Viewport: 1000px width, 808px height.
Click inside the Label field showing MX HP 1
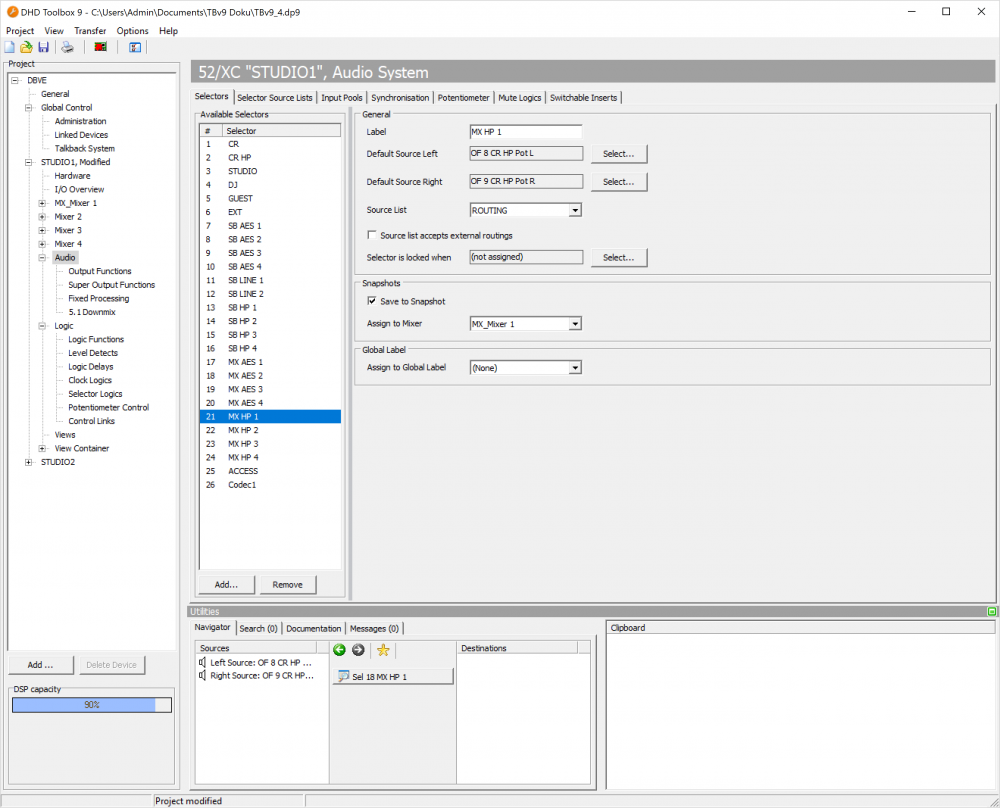tap(525, 130)
